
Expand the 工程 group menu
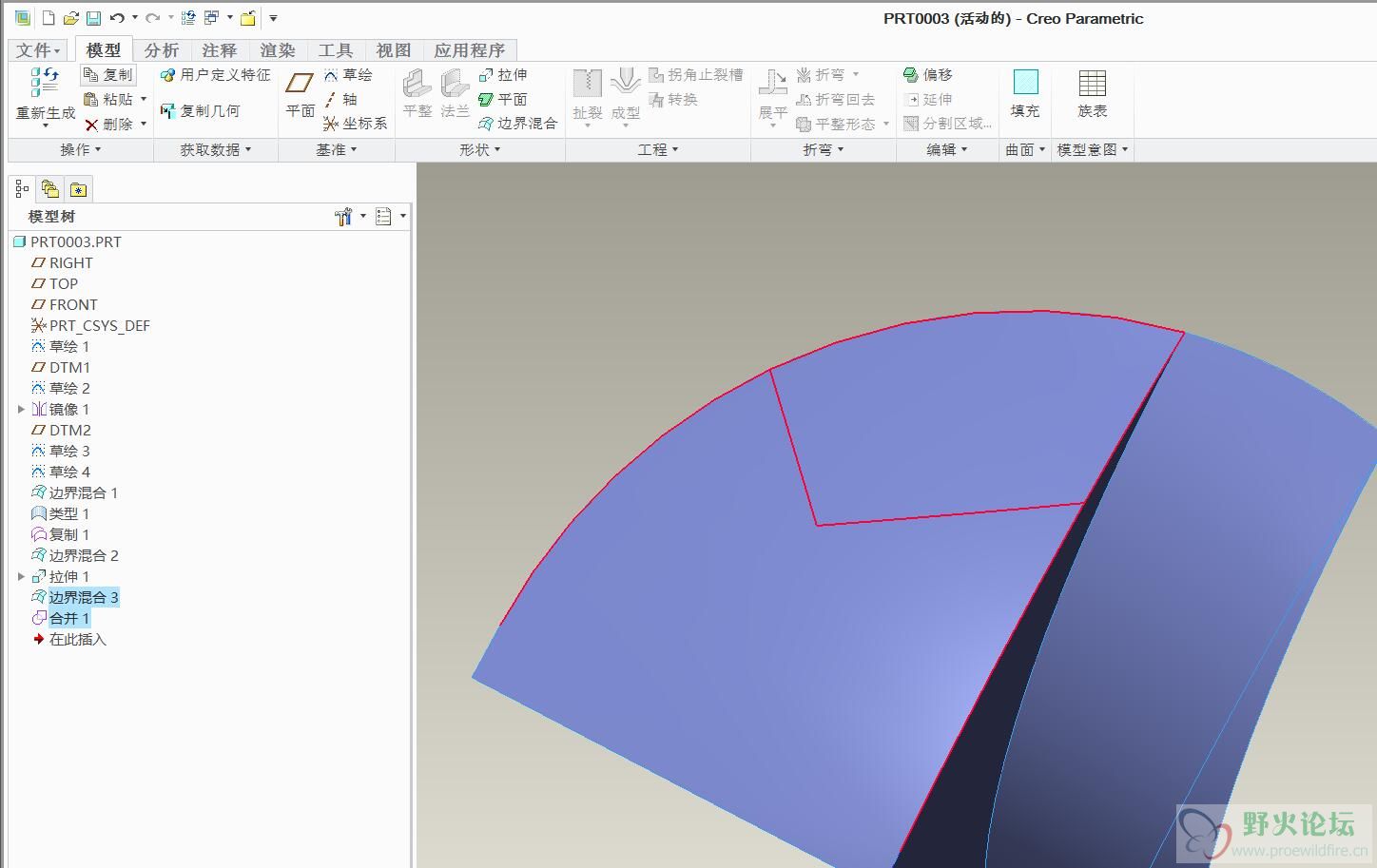click(658, 149)
